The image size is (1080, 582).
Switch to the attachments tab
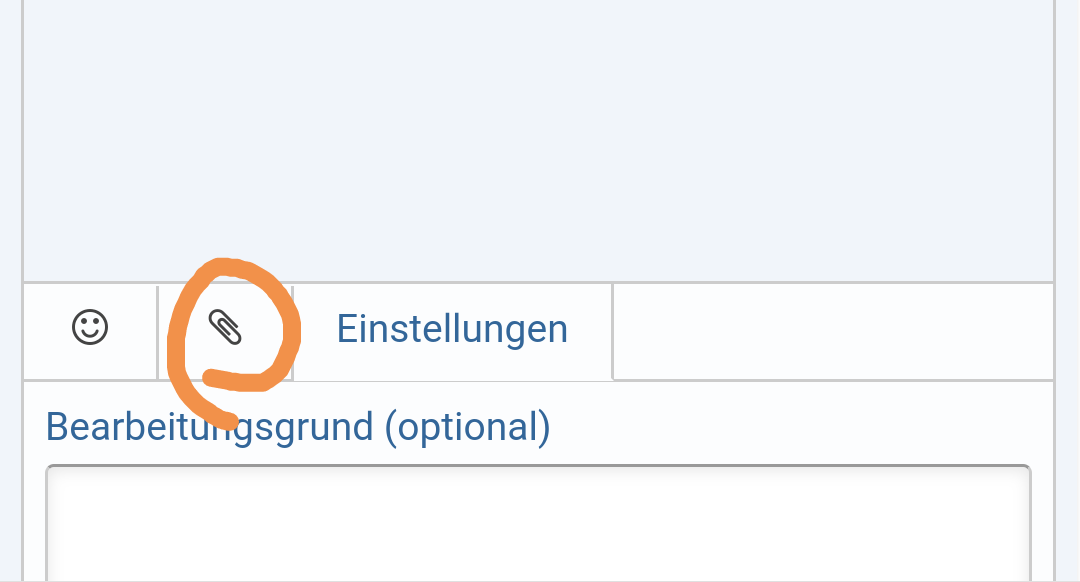coord(225,328)
